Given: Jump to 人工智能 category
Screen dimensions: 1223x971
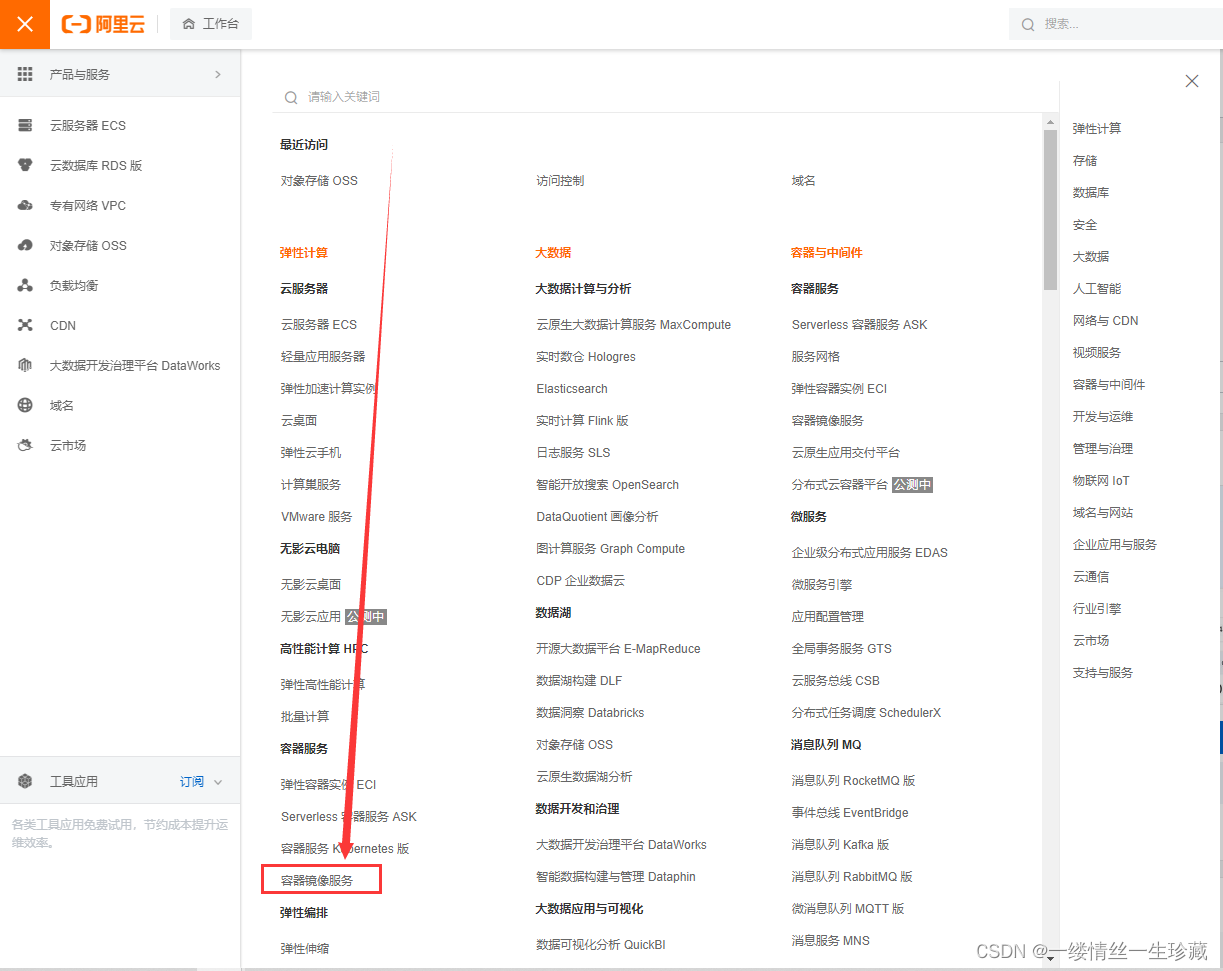Looking at the screenshot, I should tap(1097, 288).
